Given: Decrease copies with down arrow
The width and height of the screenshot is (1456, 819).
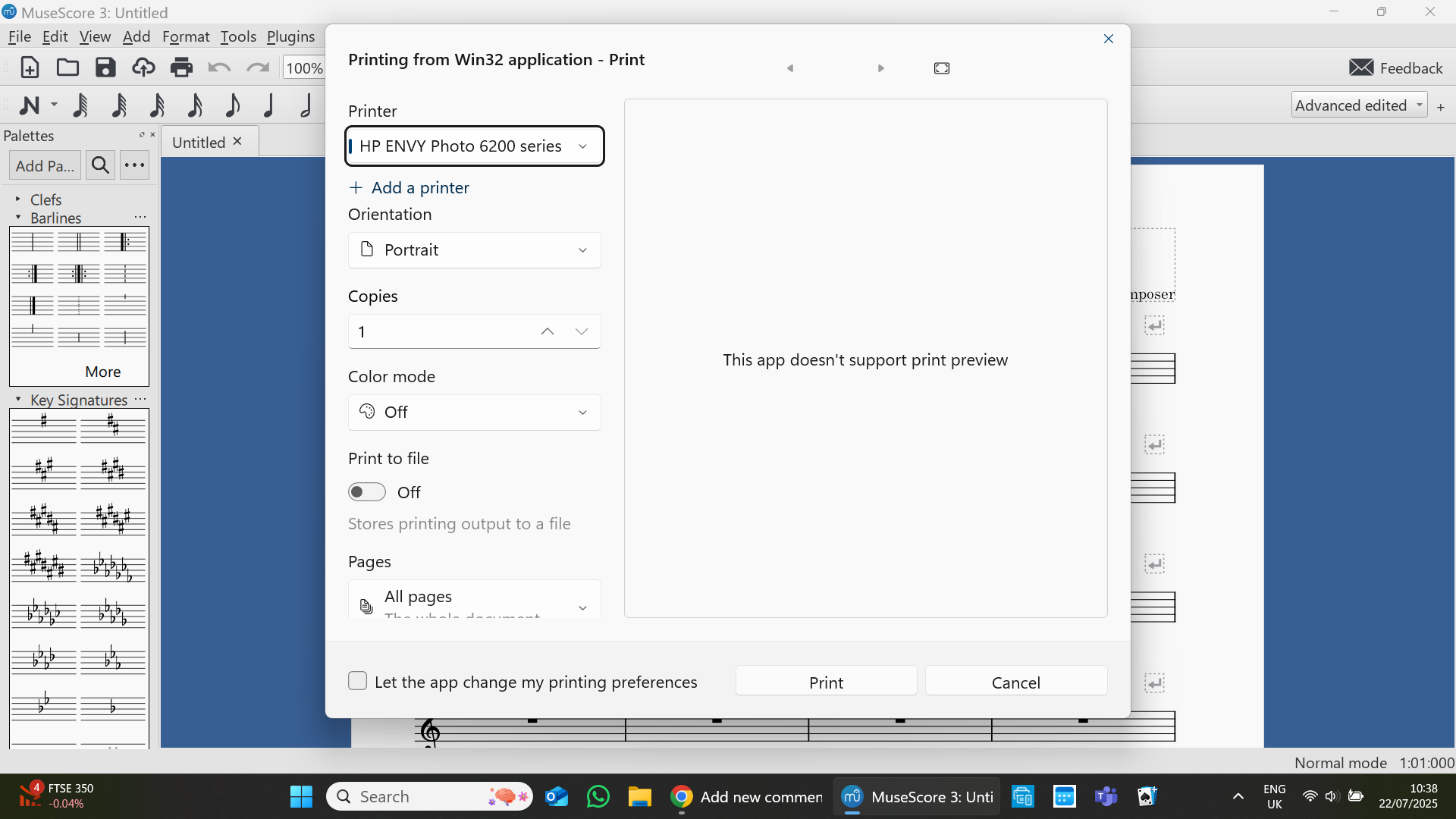Looking at the screenshot, I should pos(582,331).
